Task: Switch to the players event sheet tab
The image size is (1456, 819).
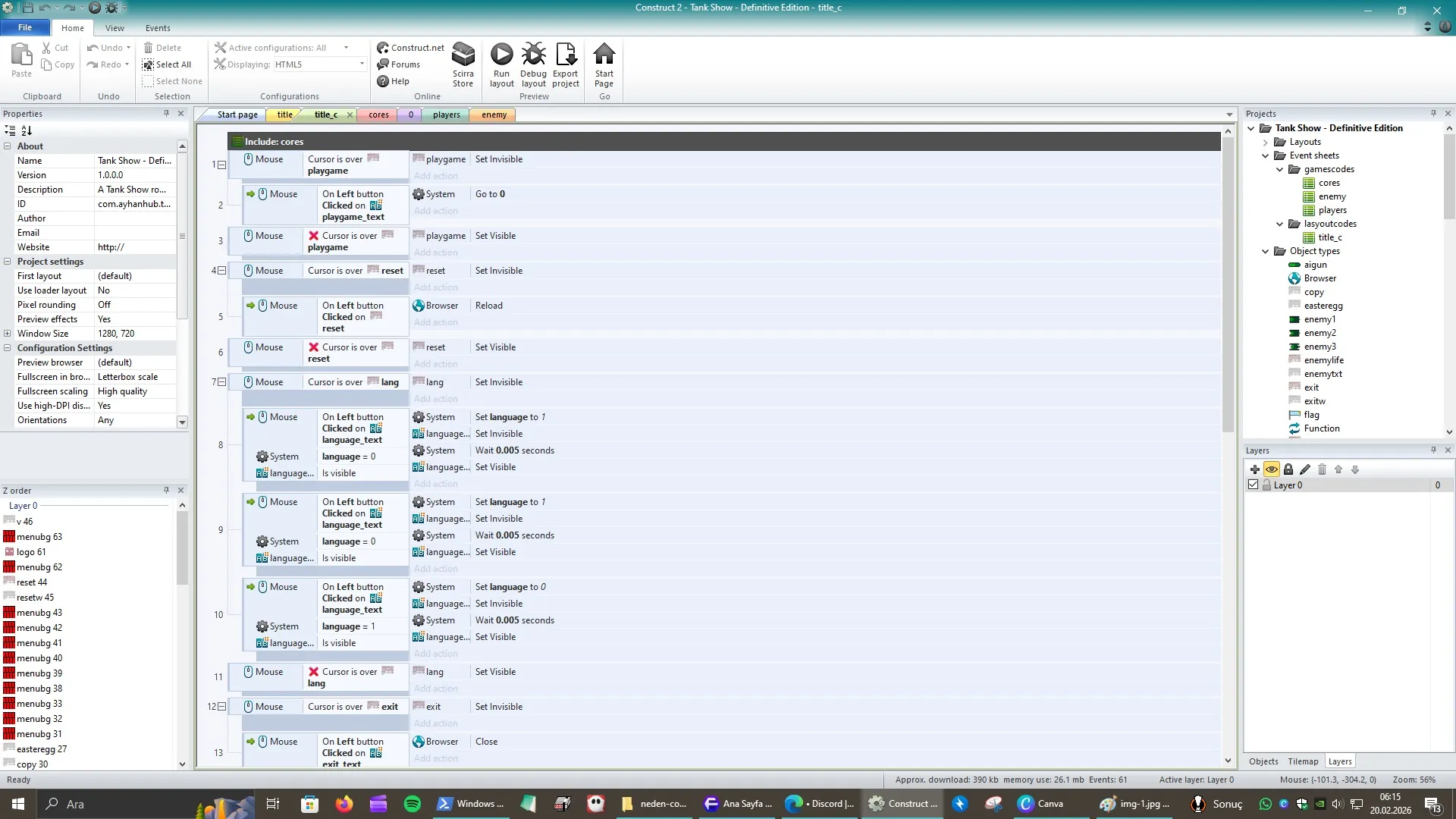Action: coord(446,115)
